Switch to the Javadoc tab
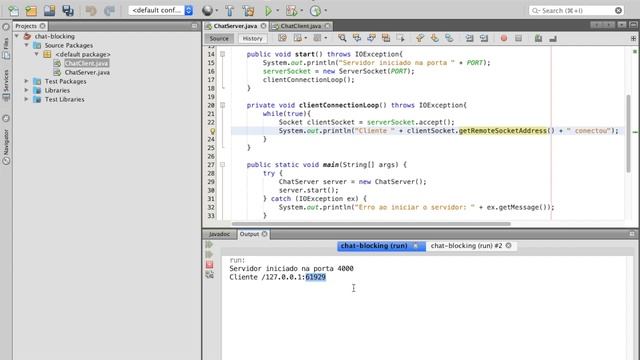The width and height of the screenshot is (640, 360). point(219,234)
